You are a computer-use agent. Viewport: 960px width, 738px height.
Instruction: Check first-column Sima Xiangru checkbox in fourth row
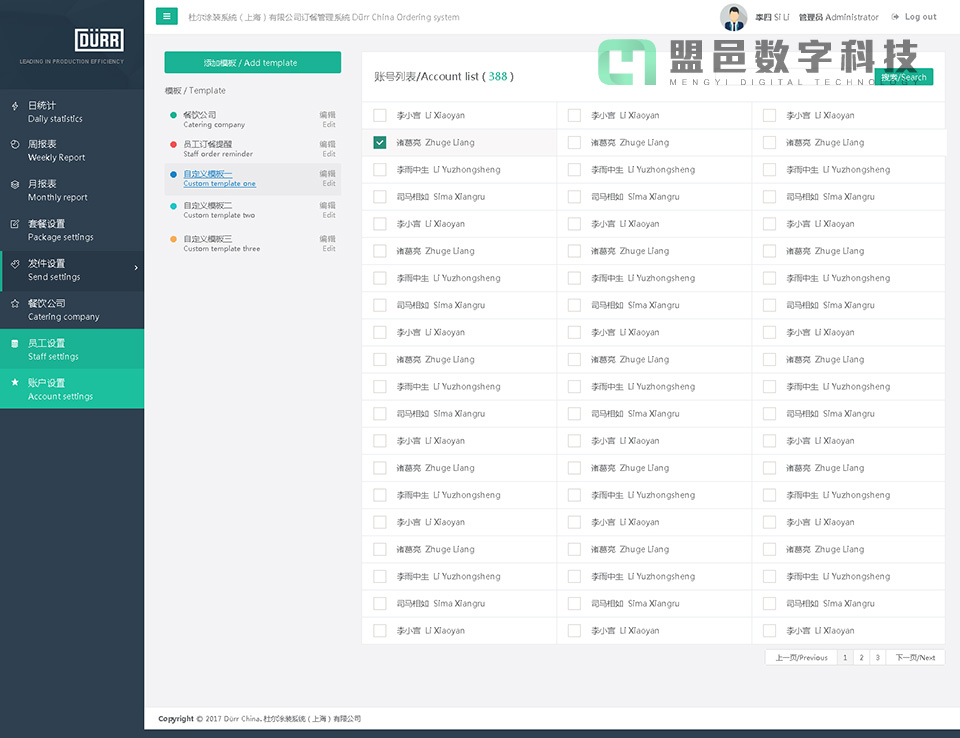(x=380, y=197)
